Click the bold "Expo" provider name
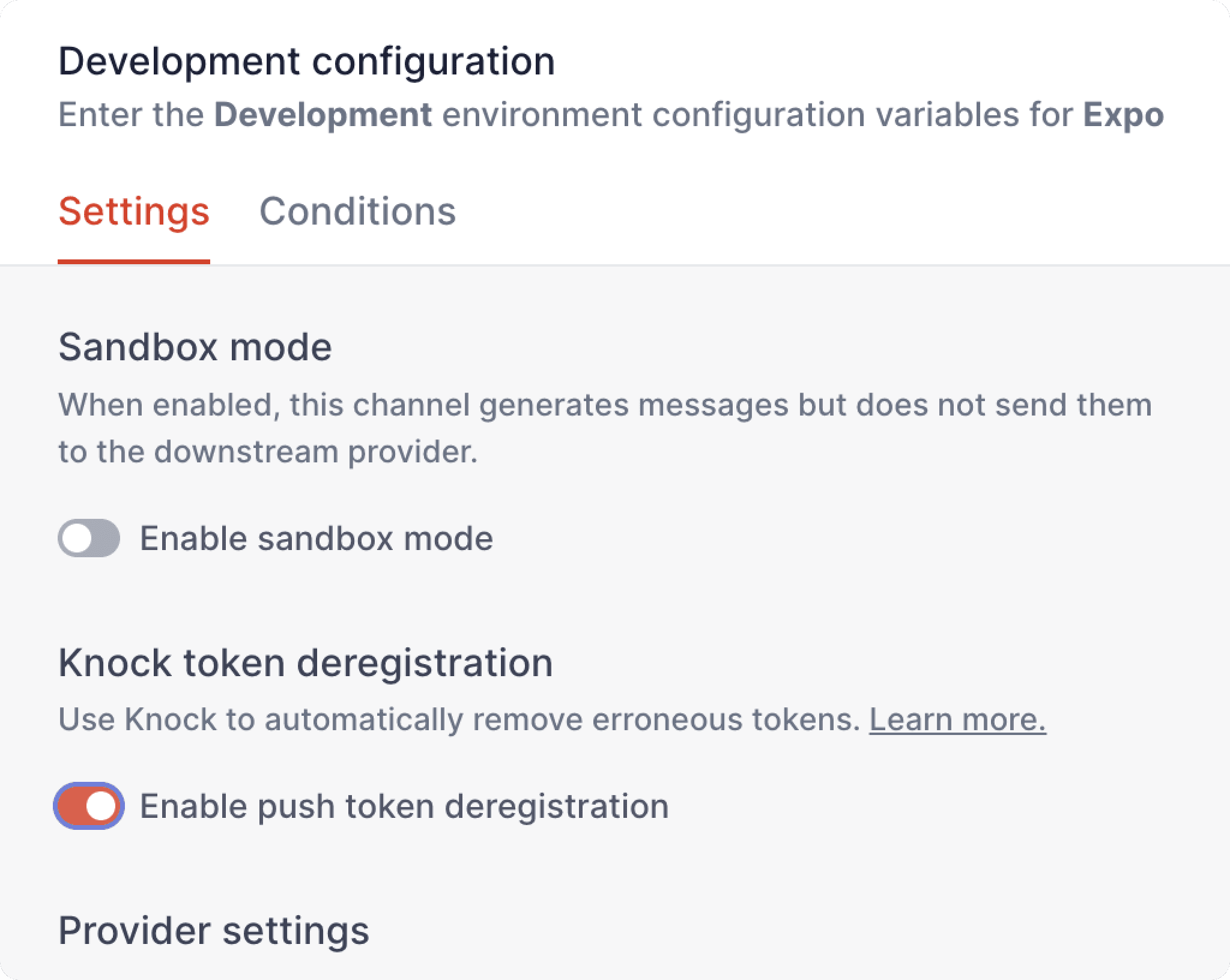Screen dimensions: 1230x980 1123,115
